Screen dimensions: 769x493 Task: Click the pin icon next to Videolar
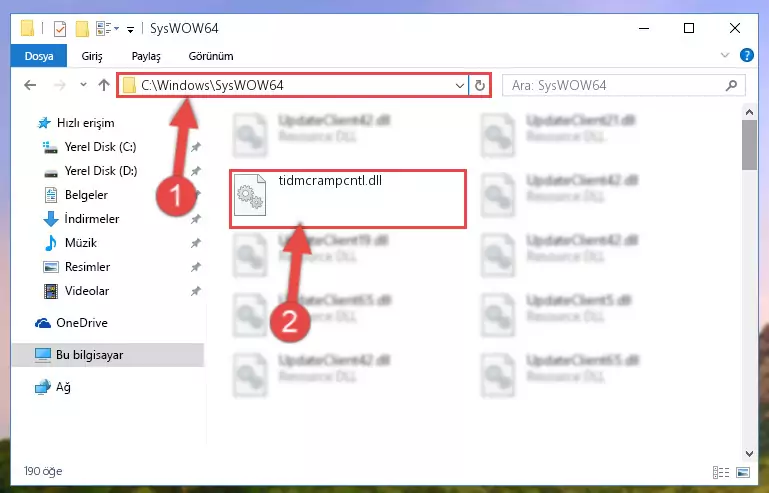[196, 291]
